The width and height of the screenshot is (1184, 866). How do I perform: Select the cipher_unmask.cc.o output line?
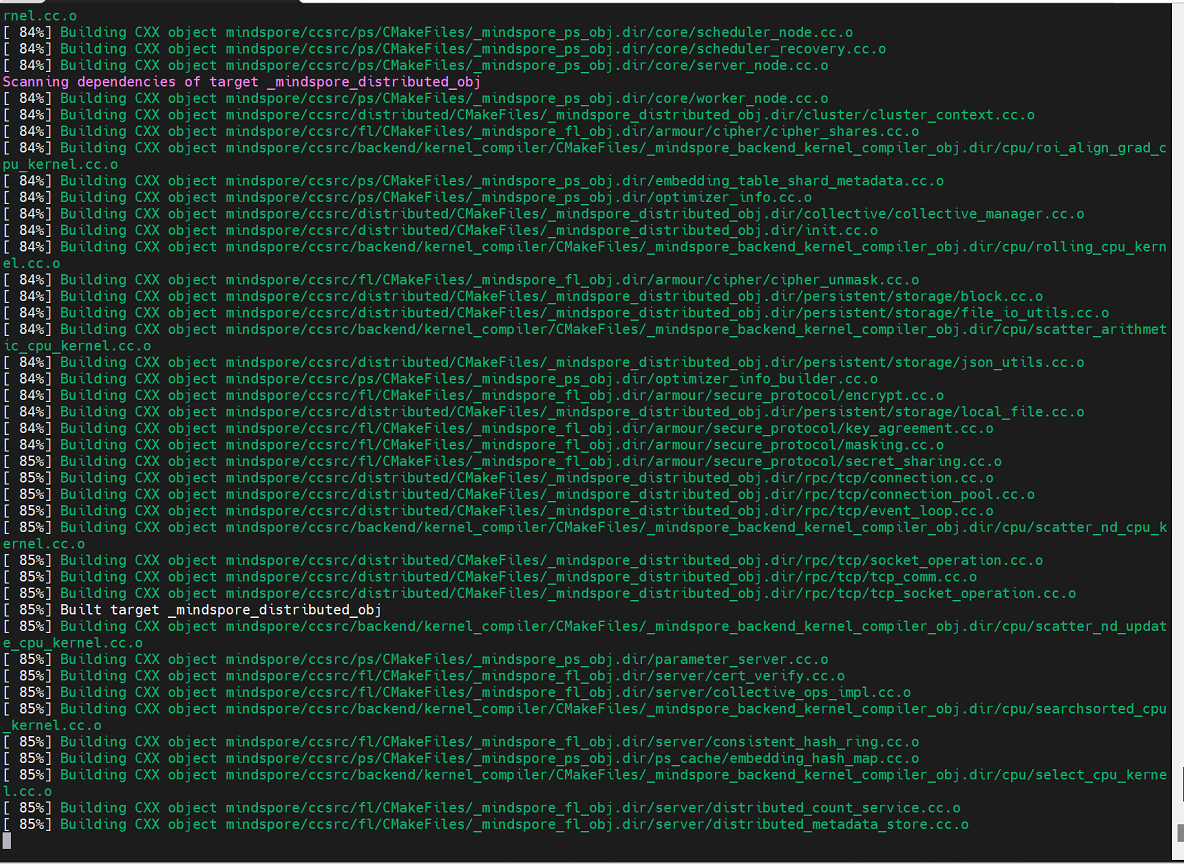pos(461,280)
